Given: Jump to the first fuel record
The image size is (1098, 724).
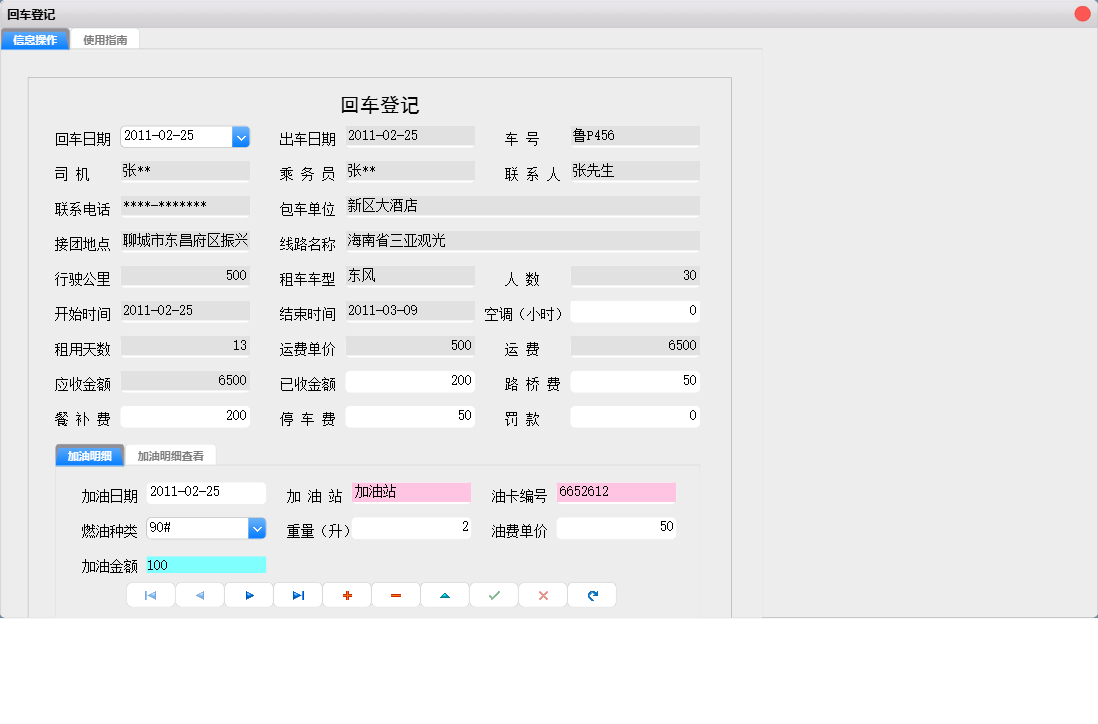Looking at the screenshot, I should point(150,594).
